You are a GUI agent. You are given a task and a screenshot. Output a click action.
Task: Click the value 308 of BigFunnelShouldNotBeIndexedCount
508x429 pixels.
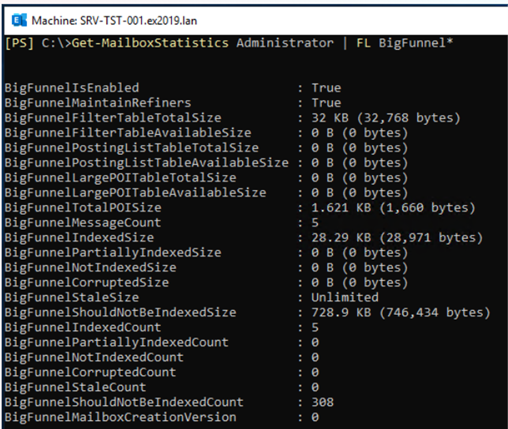coord(322,402)
